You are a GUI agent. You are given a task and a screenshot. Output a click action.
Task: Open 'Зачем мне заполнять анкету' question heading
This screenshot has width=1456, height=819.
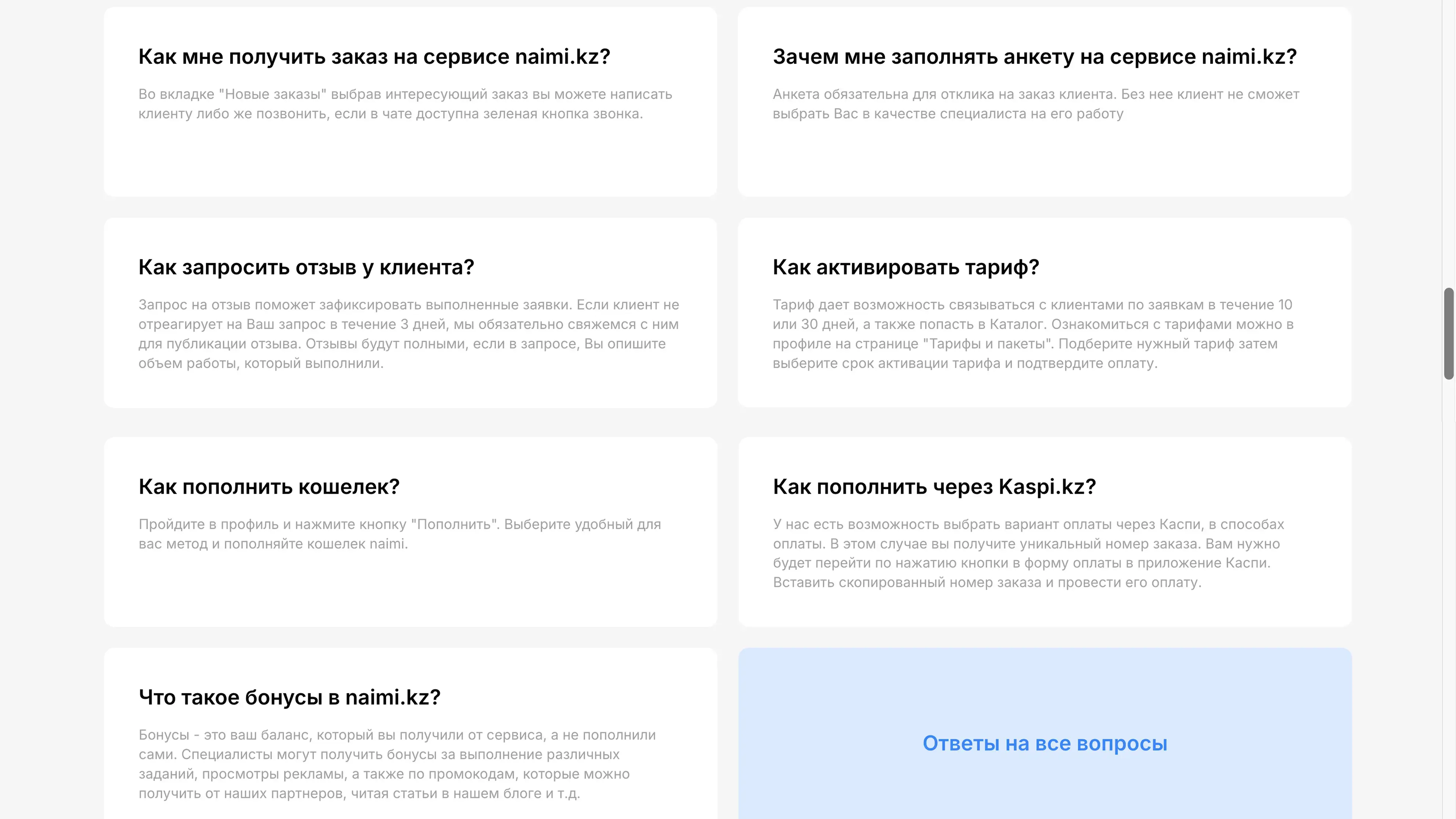(x=1034, y=56)
